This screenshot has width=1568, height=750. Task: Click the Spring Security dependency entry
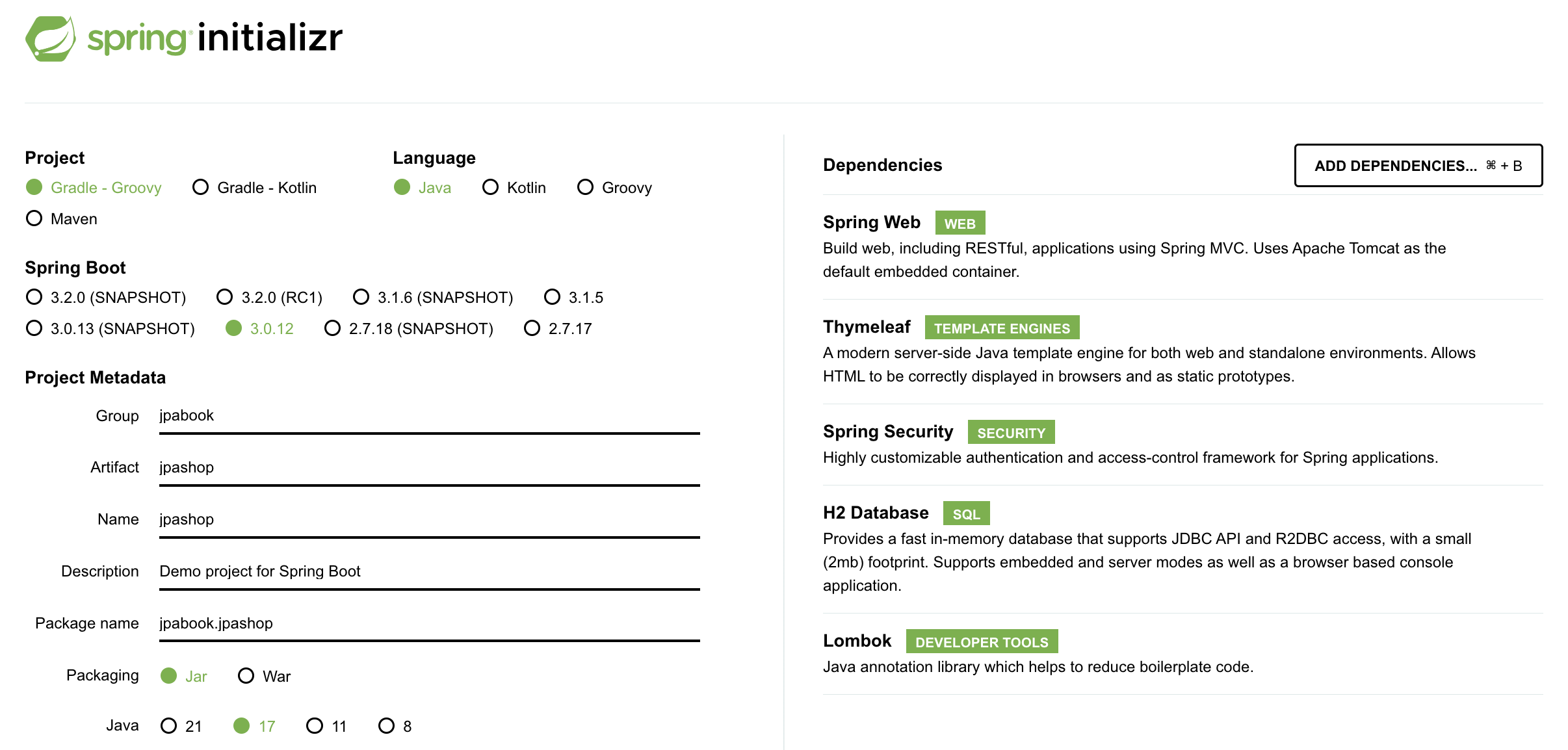tap(888, 432)
